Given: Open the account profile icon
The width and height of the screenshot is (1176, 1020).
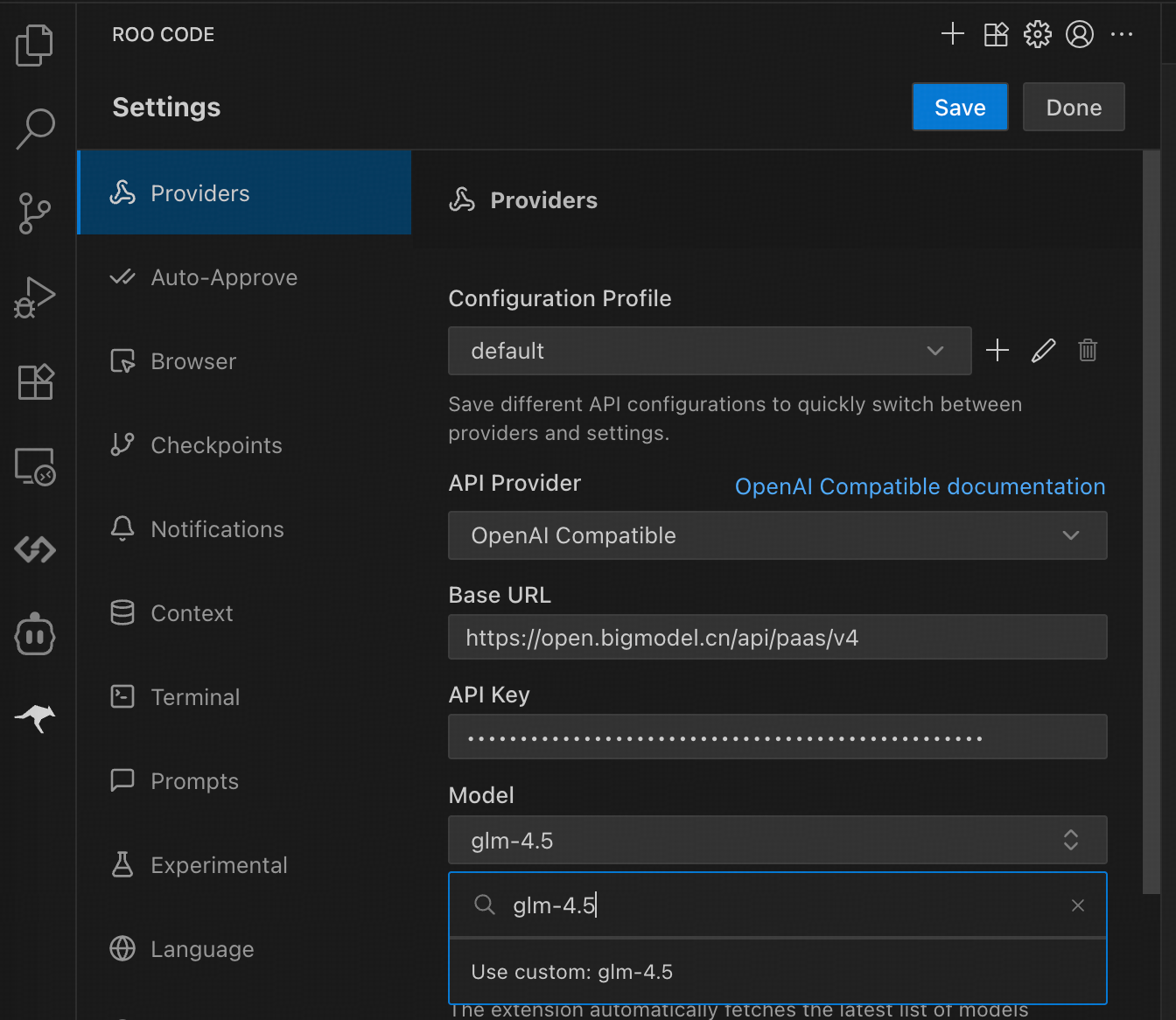Looking at the screenshot, I should [x=1080, y=34].
